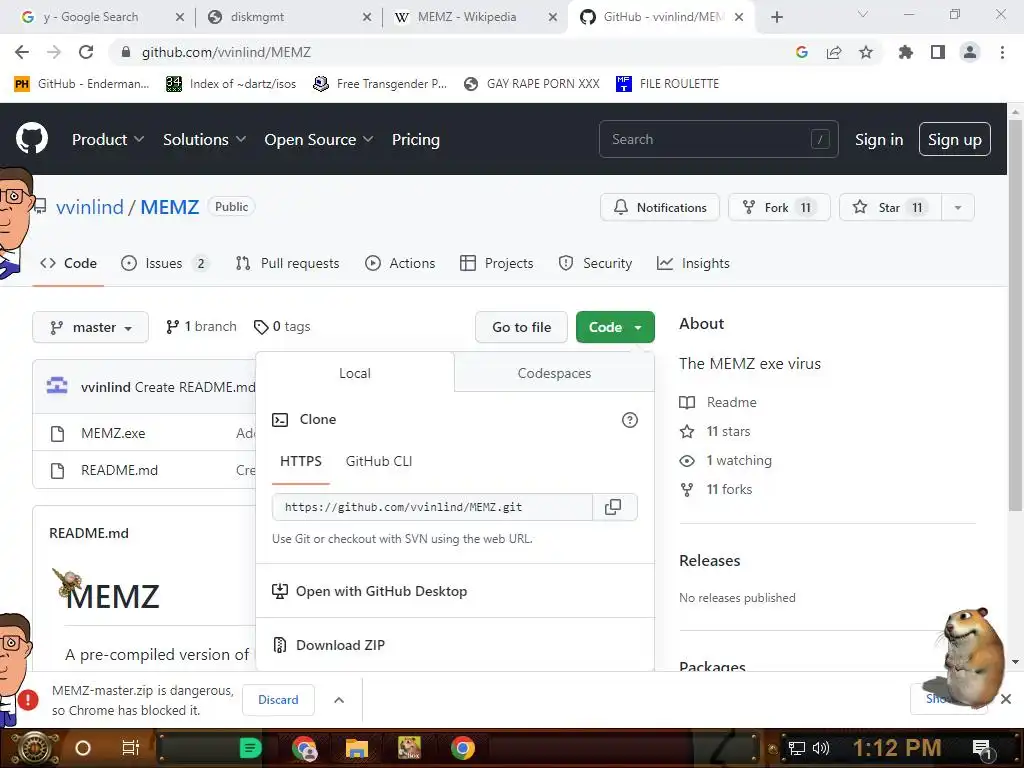The width and height of the screenshot is (1024, 768).
Task: Close the diskmgmt tab
Action: click(x=367, y=17)
